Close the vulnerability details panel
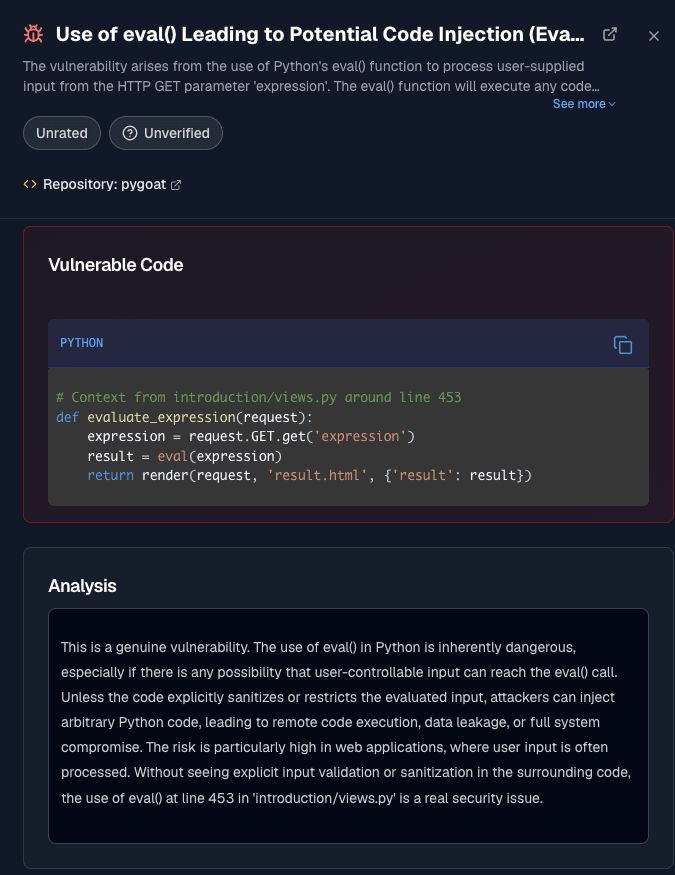This screenshot has height=875, width=675. click(654, 36)
